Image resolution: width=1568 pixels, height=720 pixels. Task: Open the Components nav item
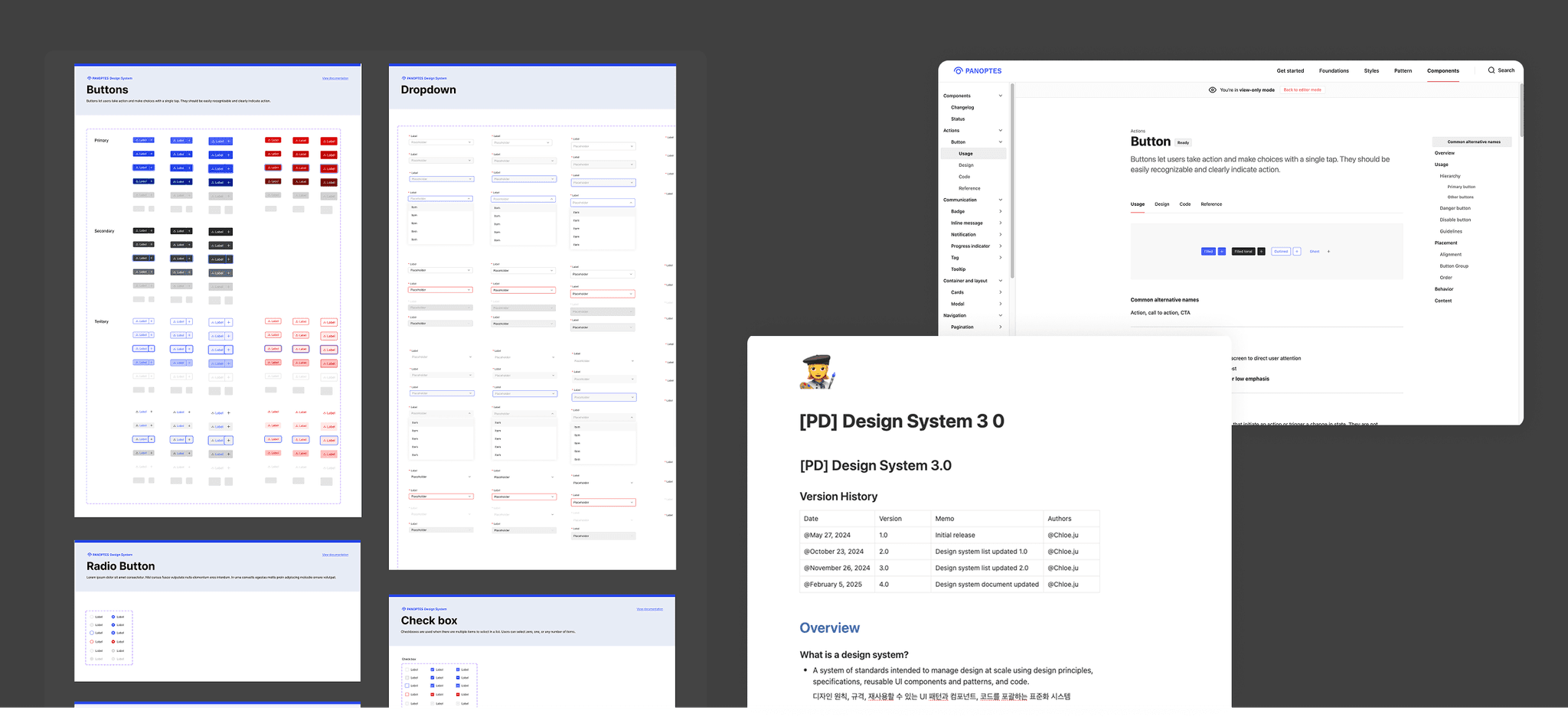pyautogui.click(x=1443, y=71)
